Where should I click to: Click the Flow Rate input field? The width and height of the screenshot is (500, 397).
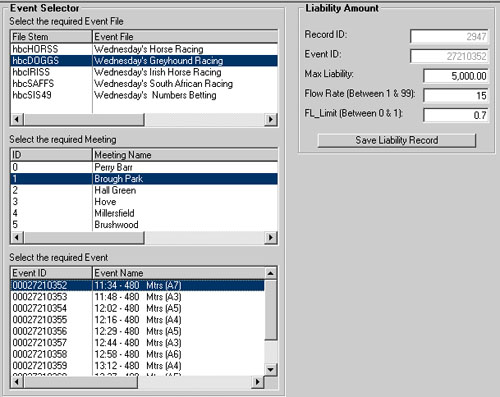click(456, 96)
